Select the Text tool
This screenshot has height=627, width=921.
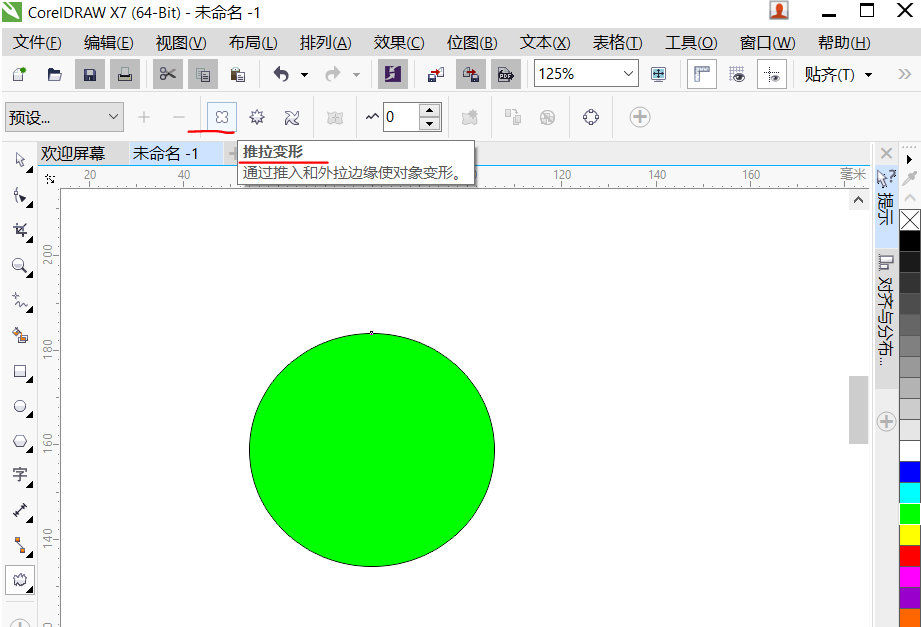21,475
